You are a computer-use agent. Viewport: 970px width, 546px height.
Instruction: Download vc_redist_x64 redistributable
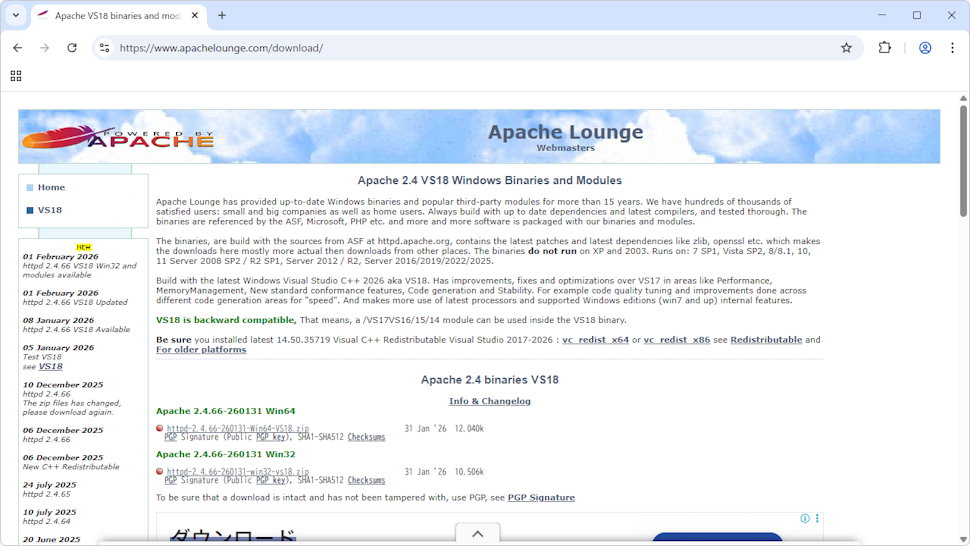(595, 339)
